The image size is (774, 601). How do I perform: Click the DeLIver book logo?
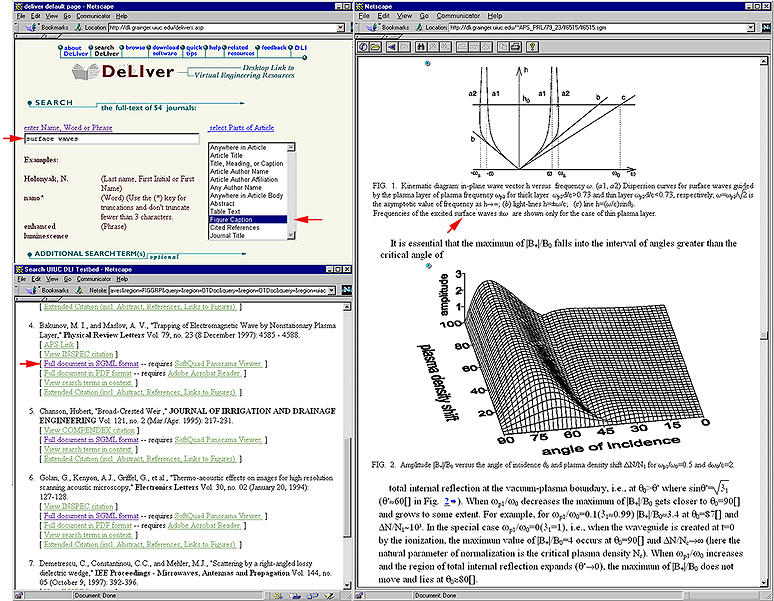(x=85, y=73)
